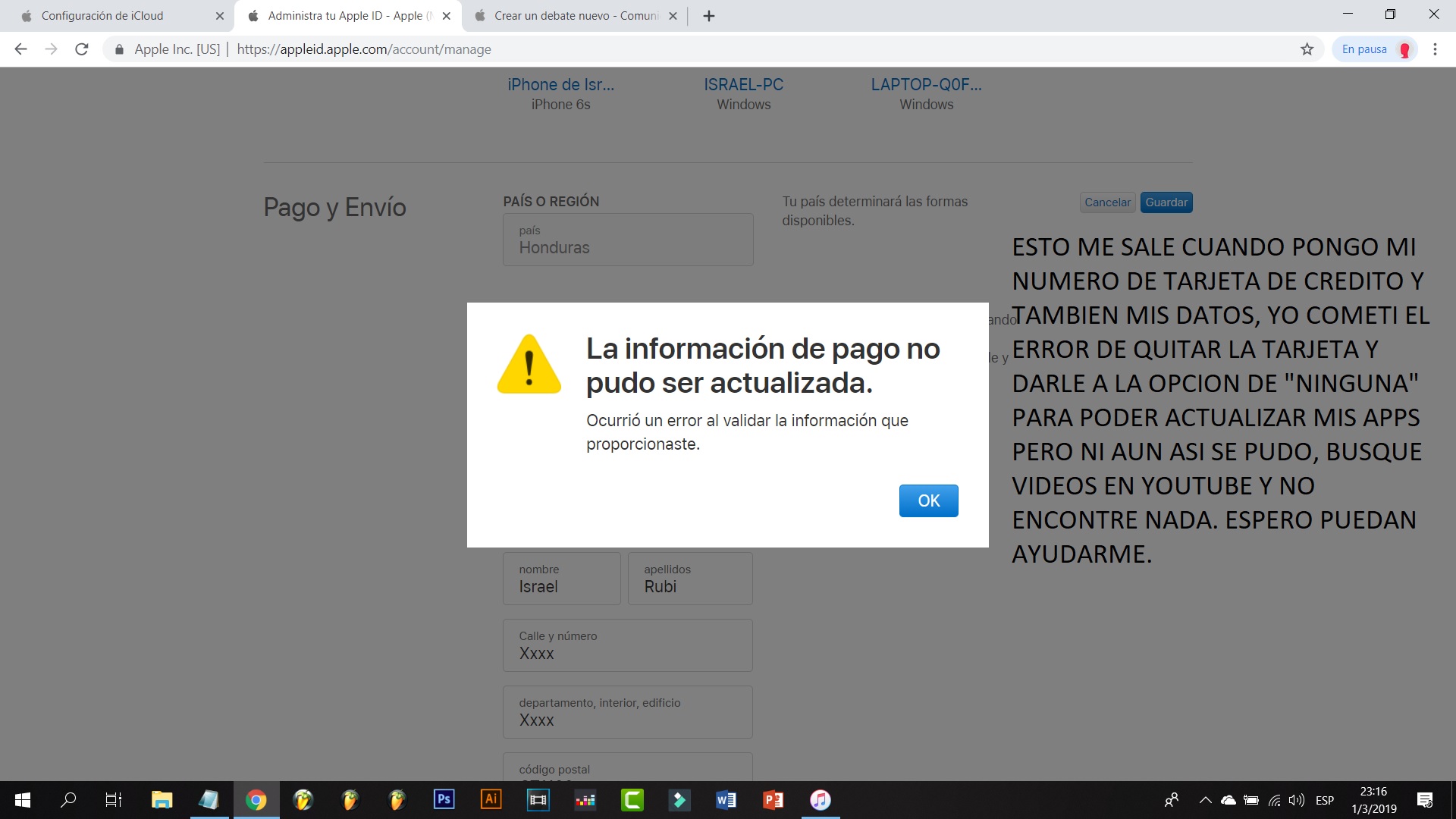Viewport: 1456px width, 819px height.
Task: Open Illustrator from the taskbar
Action: [x=491, y=799]
